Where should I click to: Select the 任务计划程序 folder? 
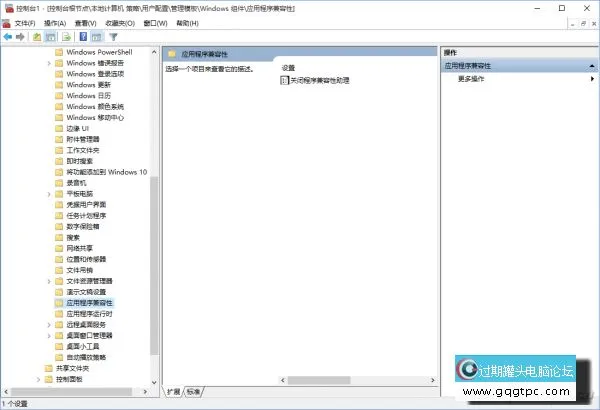pyautogui.click(x=86, y=216)
